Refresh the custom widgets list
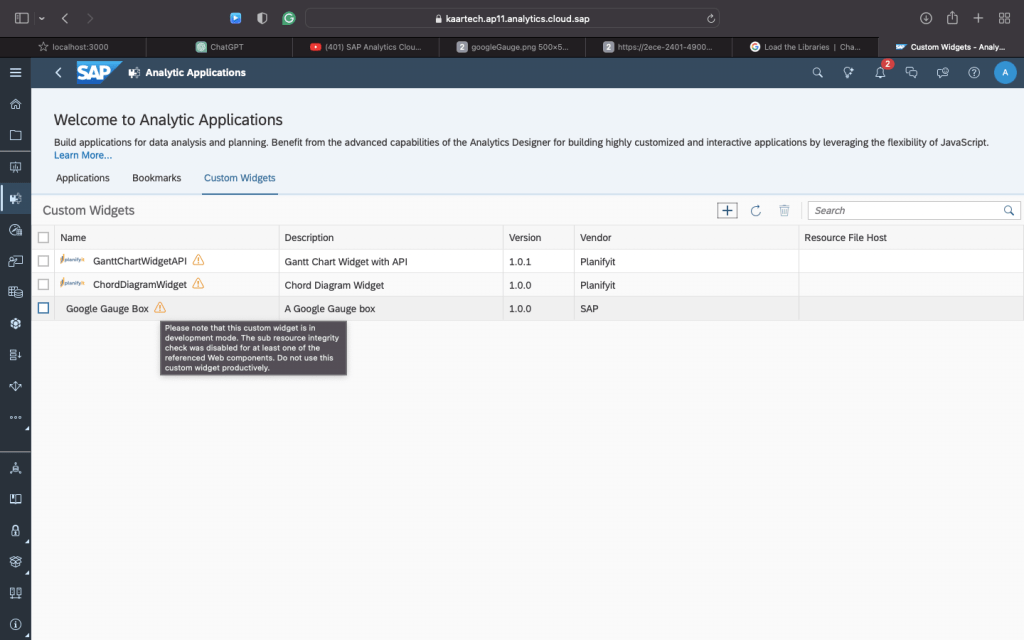The height and width of the screenshot is (640, 1024). point(756,210)
